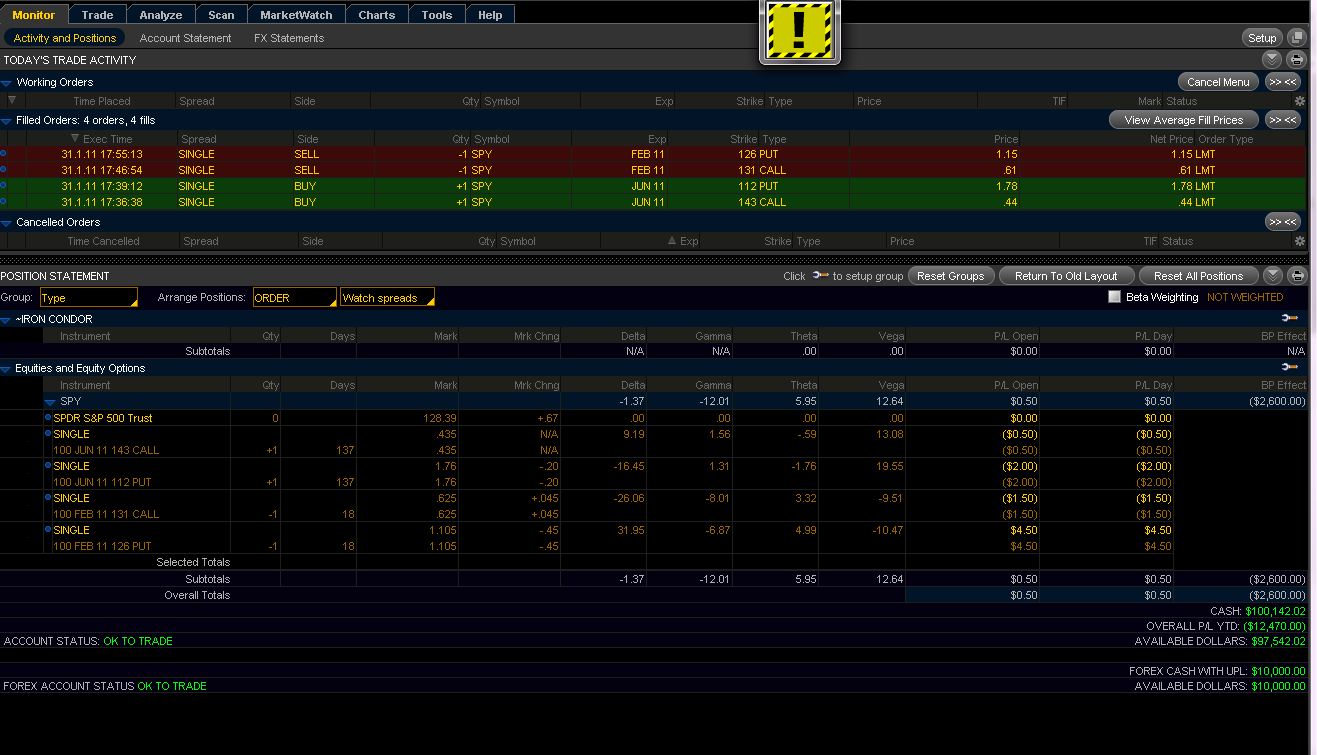Collapse the Filled Orders section
This screenshot has height=755, width=1317.
(x=7, y=121)
